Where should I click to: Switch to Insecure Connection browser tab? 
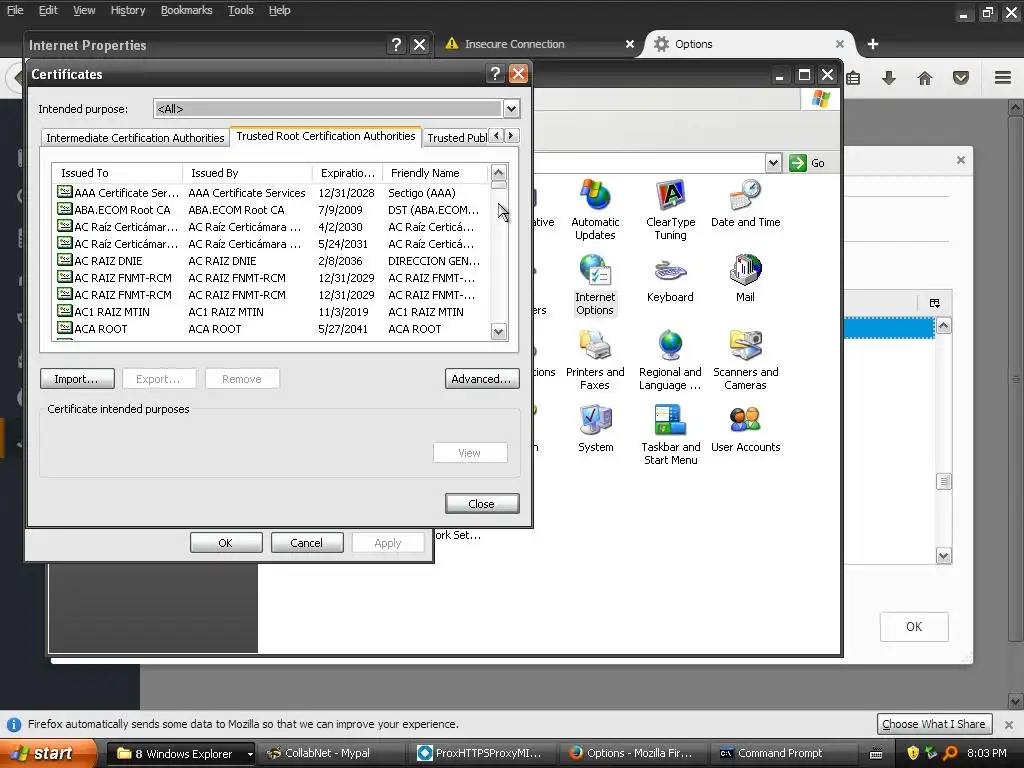tap(514, 44)
